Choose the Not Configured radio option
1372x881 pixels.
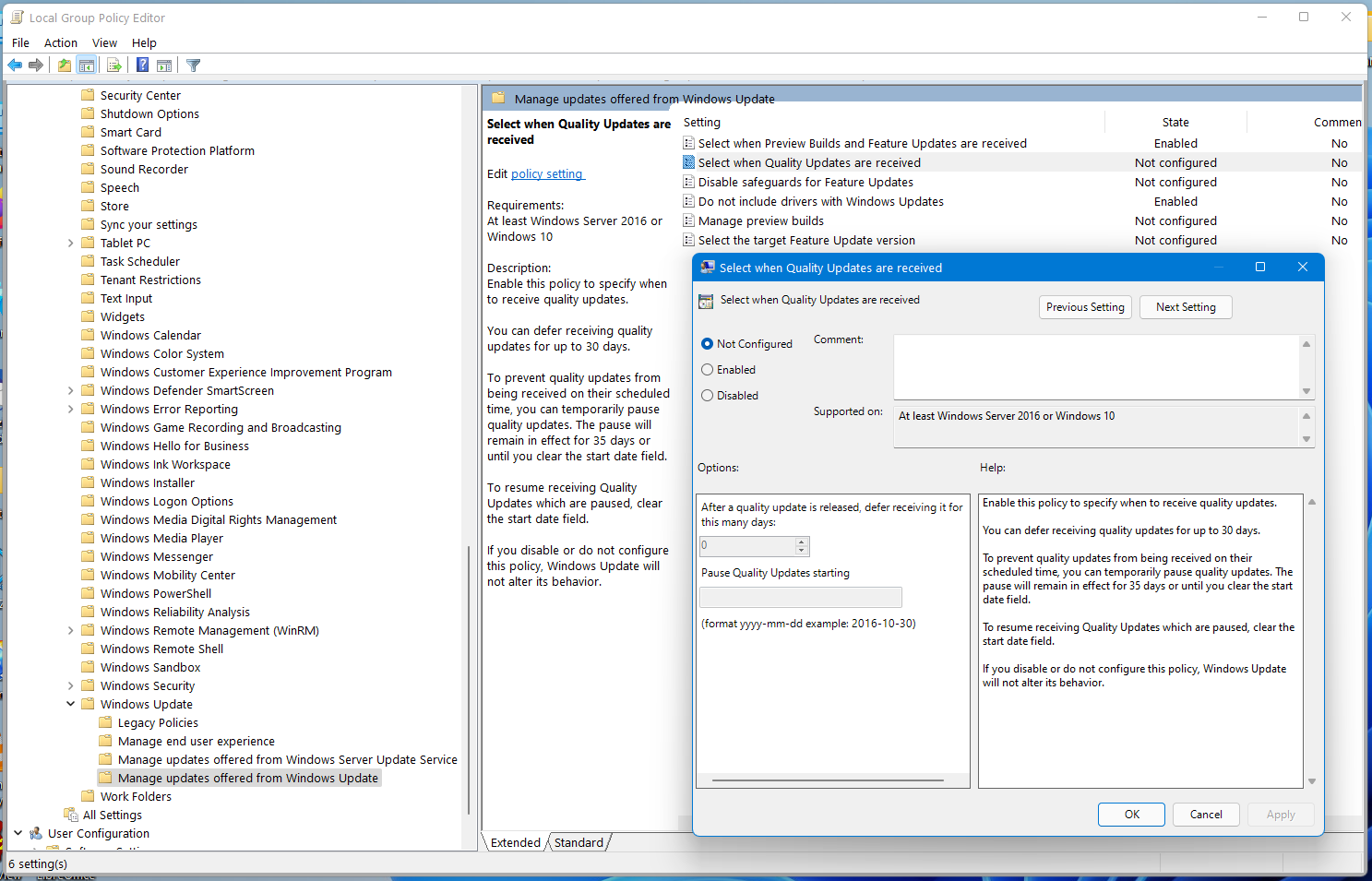click(708, 344)
